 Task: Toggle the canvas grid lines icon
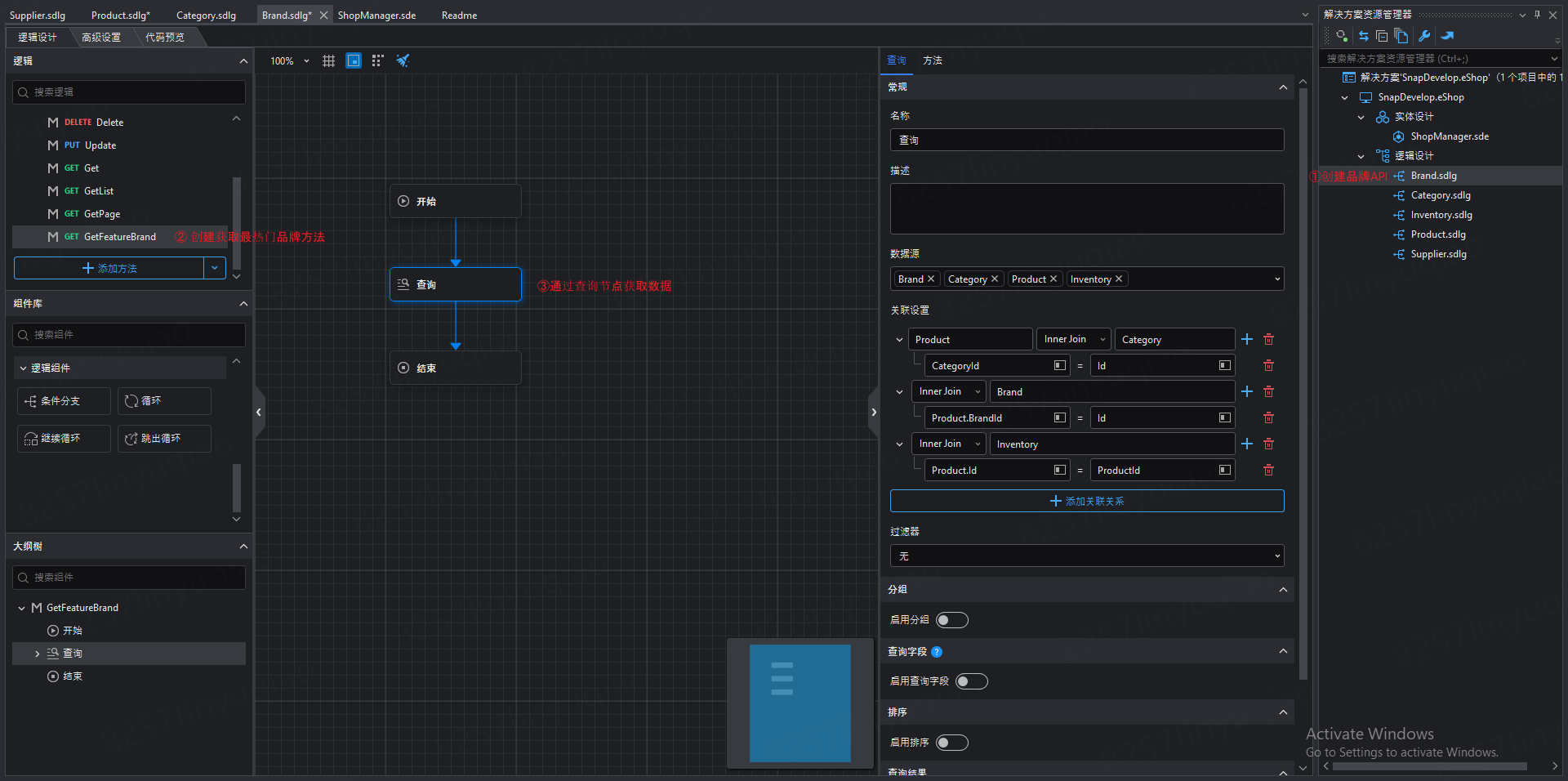[x=328, y=61]
